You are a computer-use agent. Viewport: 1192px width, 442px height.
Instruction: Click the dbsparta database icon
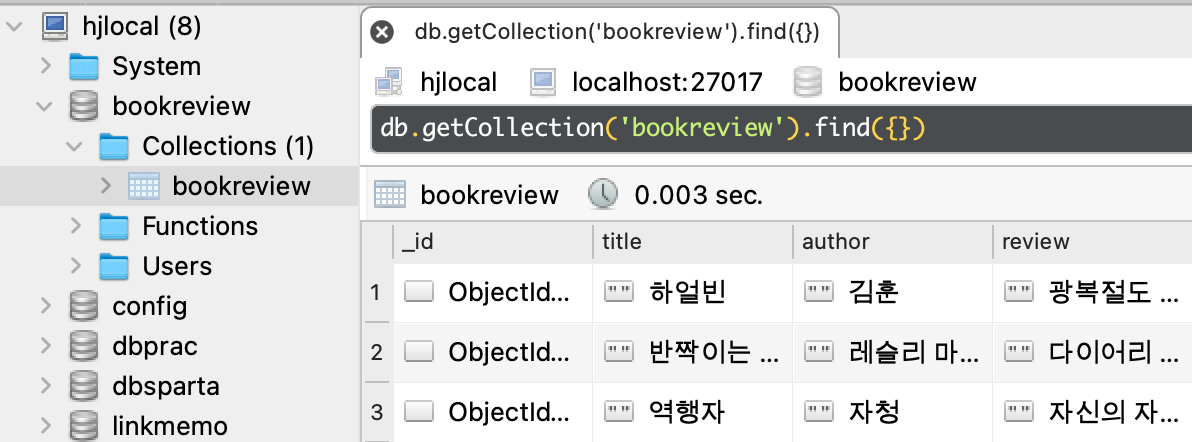click(84, 386)
